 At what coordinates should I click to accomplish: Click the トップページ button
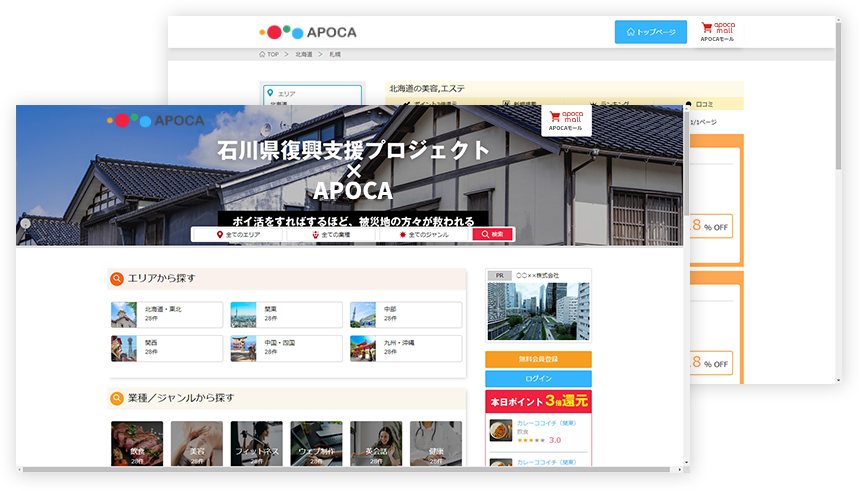[x=650, y=32]
